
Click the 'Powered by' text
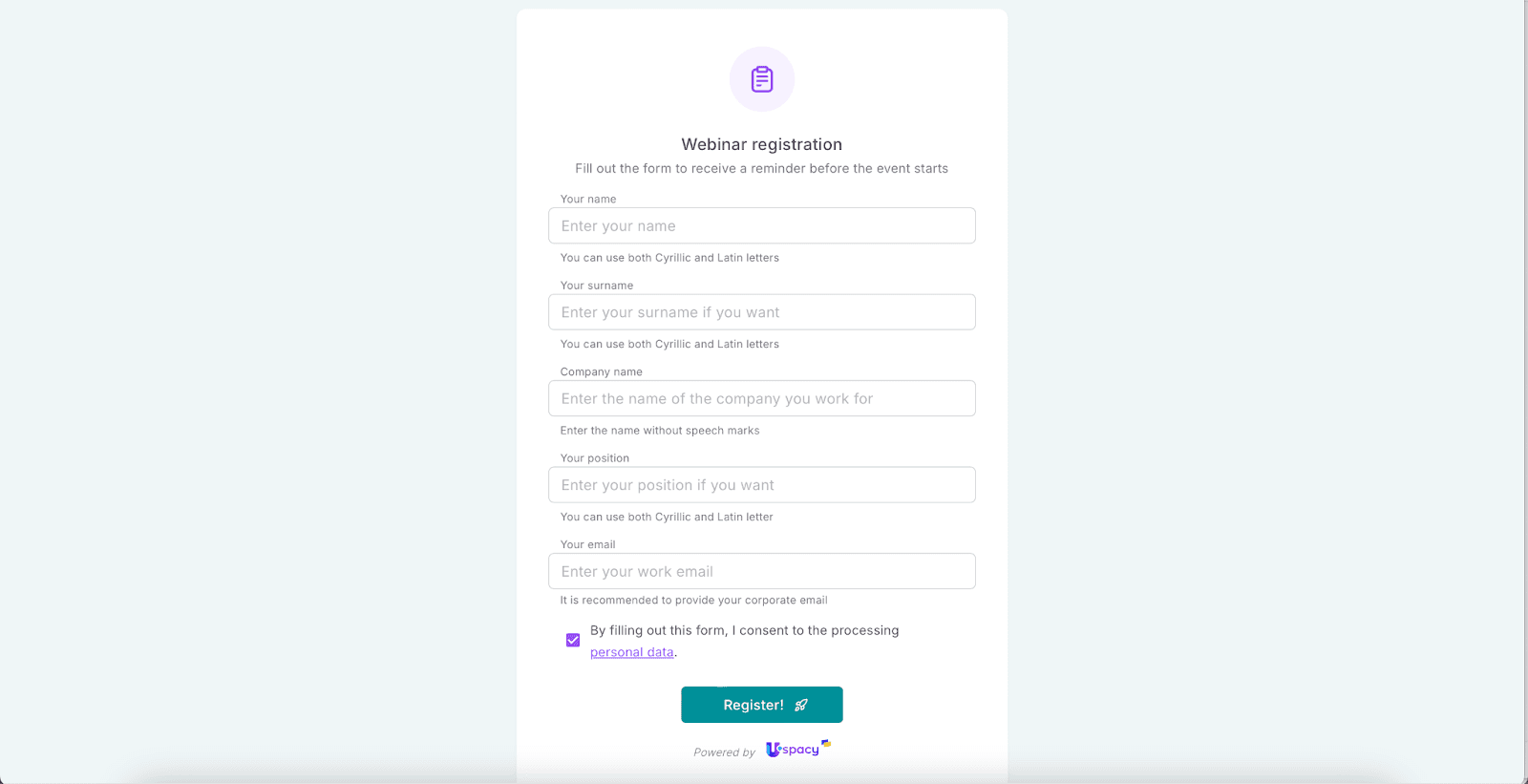pyautogui.click(x=724, y=752)
